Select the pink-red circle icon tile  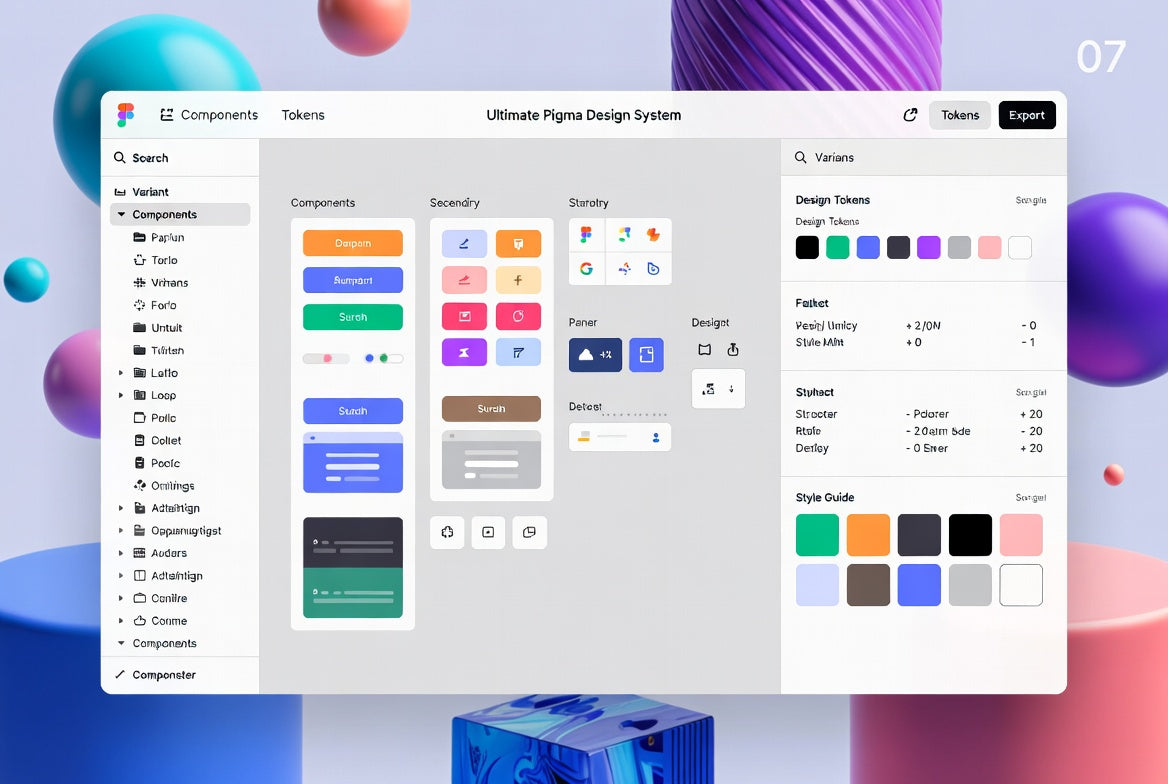[x=518, y=316]
